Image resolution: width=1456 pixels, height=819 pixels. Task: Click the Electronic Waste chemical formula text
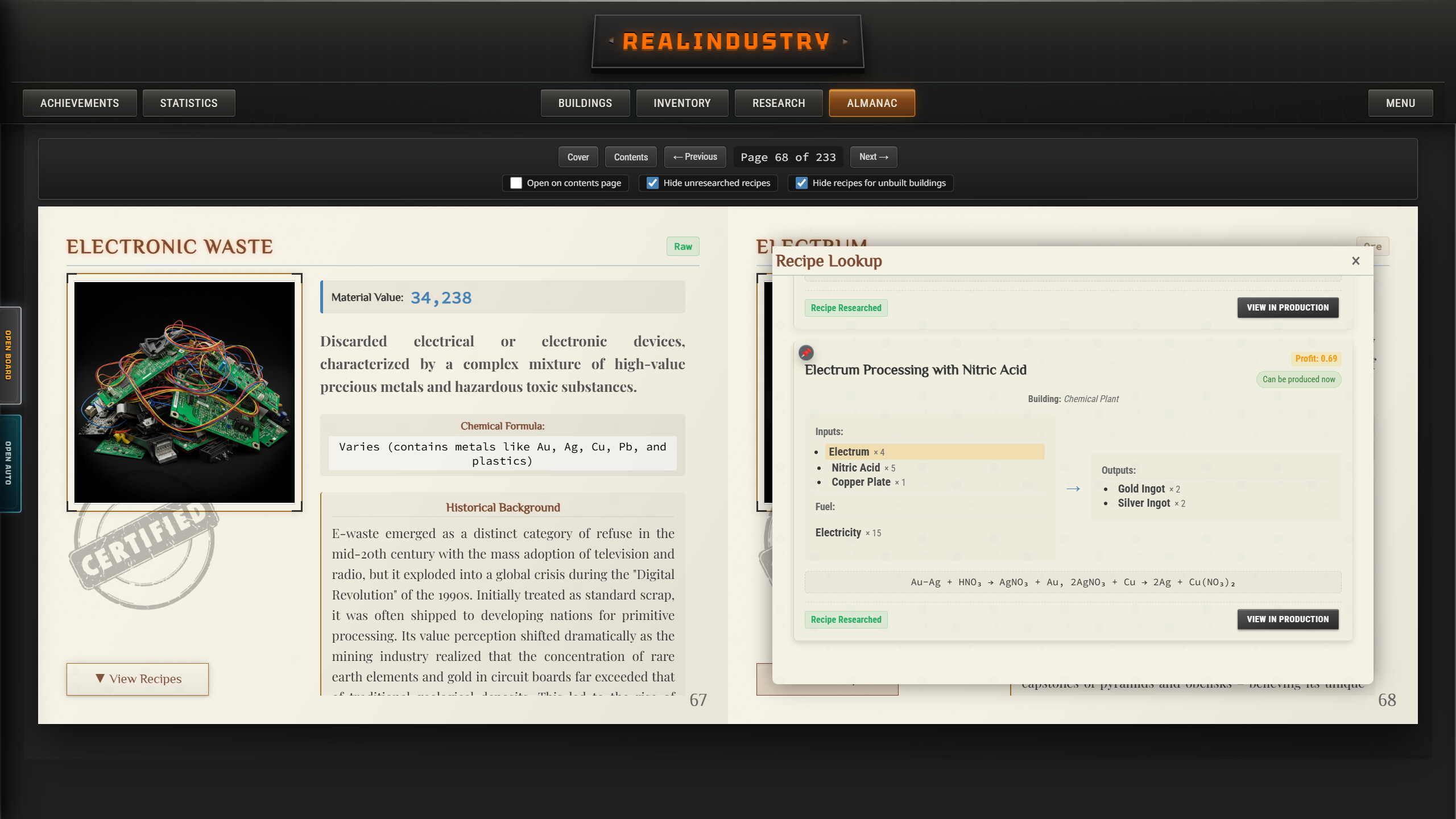point(503,454)
